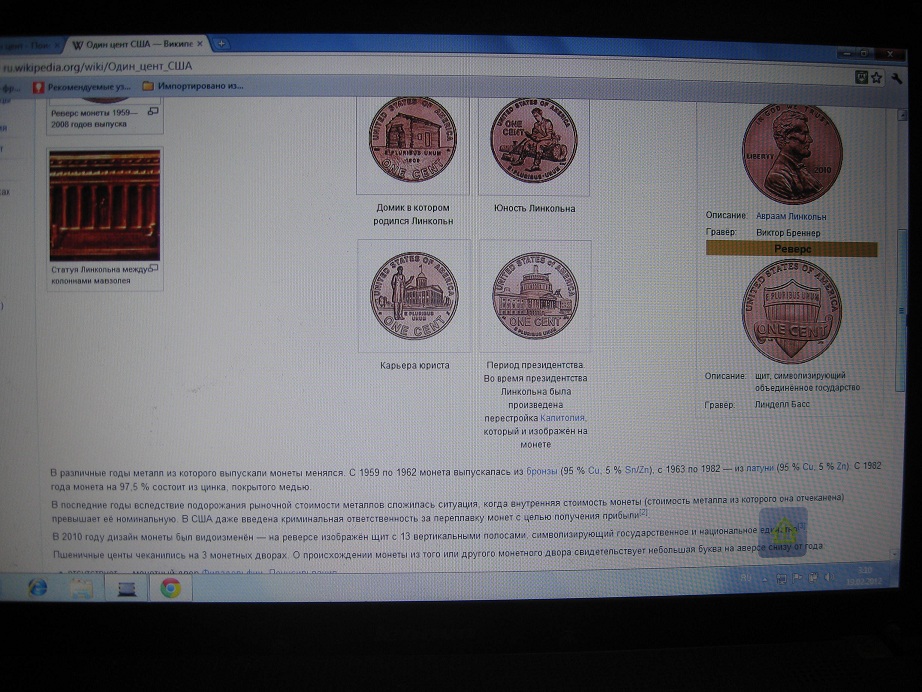Screen dimensions: 922x692
Task: Follow the 'бронзы' link
Action: pyautogui.click(x=542, y=471)
